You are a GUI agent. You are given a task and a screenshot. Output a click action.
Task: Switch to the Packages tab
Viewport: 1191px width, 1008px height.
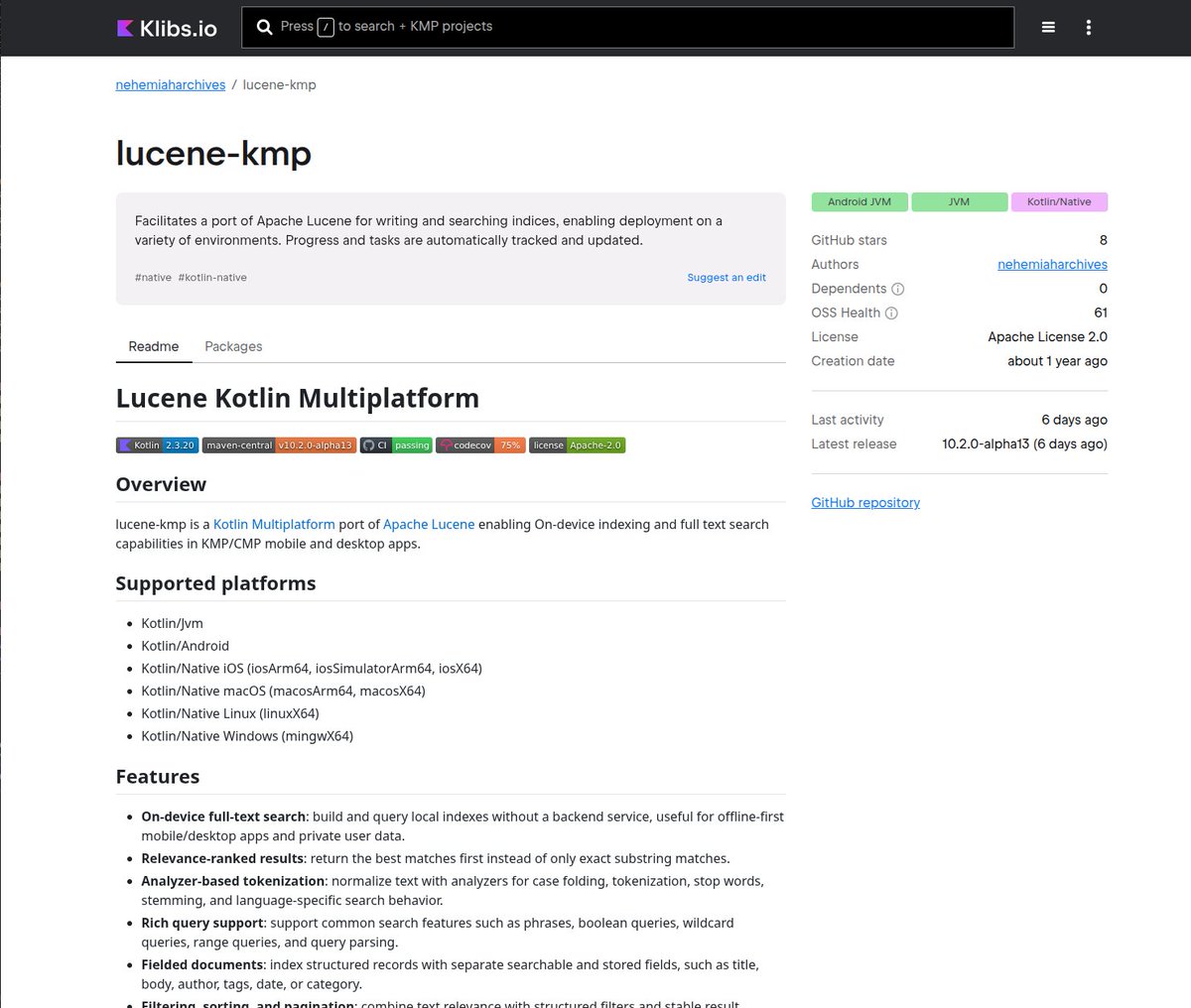(233, 346)
